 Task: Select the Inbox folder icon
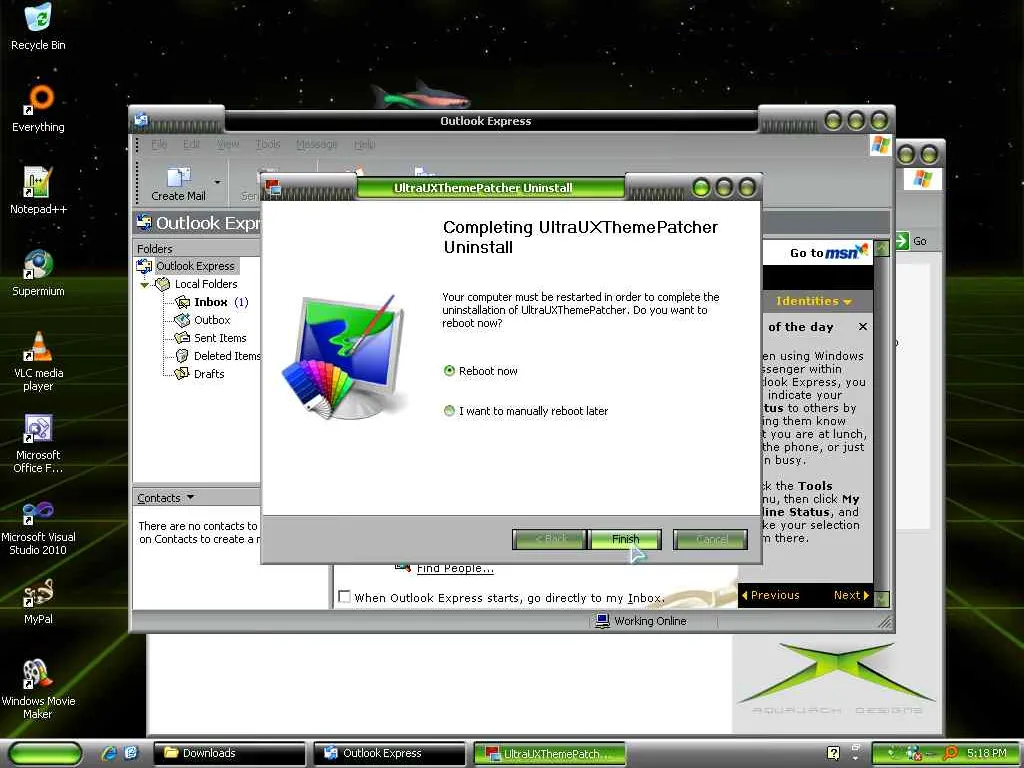point(182,302)
